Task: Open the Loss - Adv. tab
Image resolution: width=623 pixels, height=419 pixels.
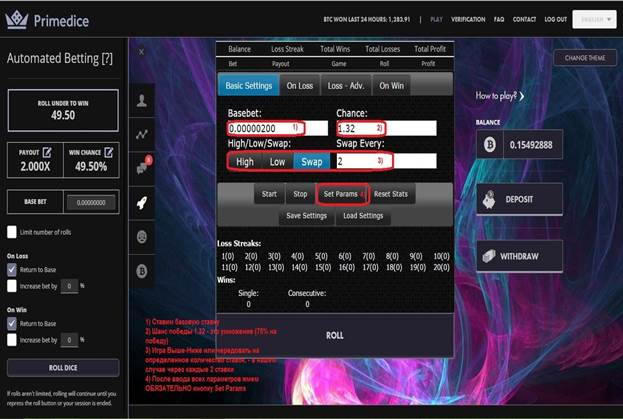Action: [x=346, y=85]
